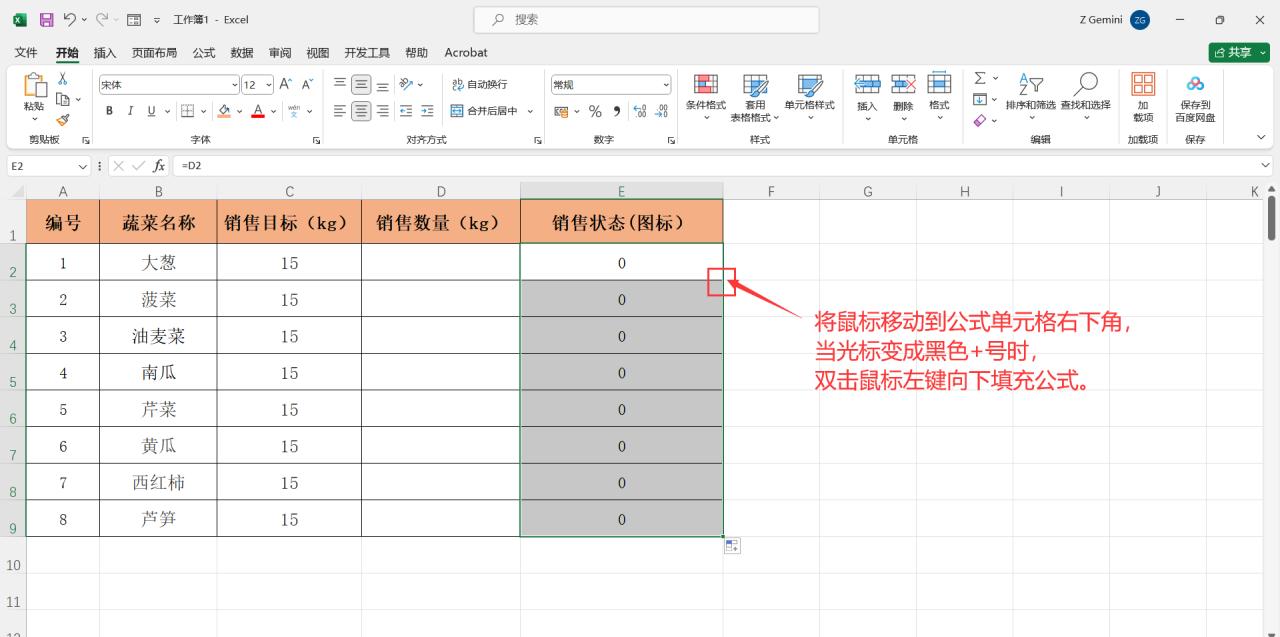
Task: Align text to bottom of cell
Action: point(382,85)
